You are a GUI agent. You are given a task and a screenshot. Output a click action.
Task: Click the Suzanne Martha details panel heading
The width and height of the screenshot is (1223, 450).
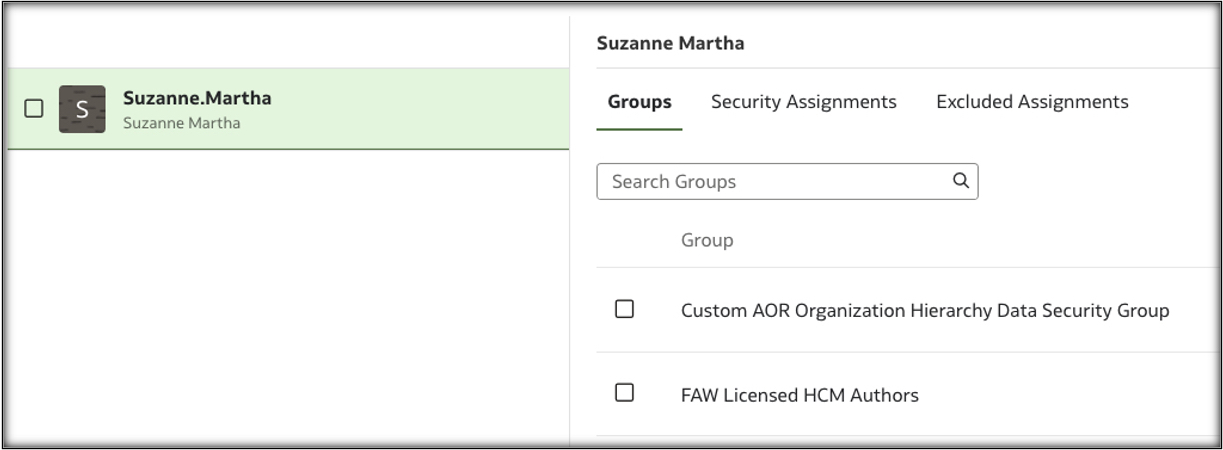pos(670,43)
